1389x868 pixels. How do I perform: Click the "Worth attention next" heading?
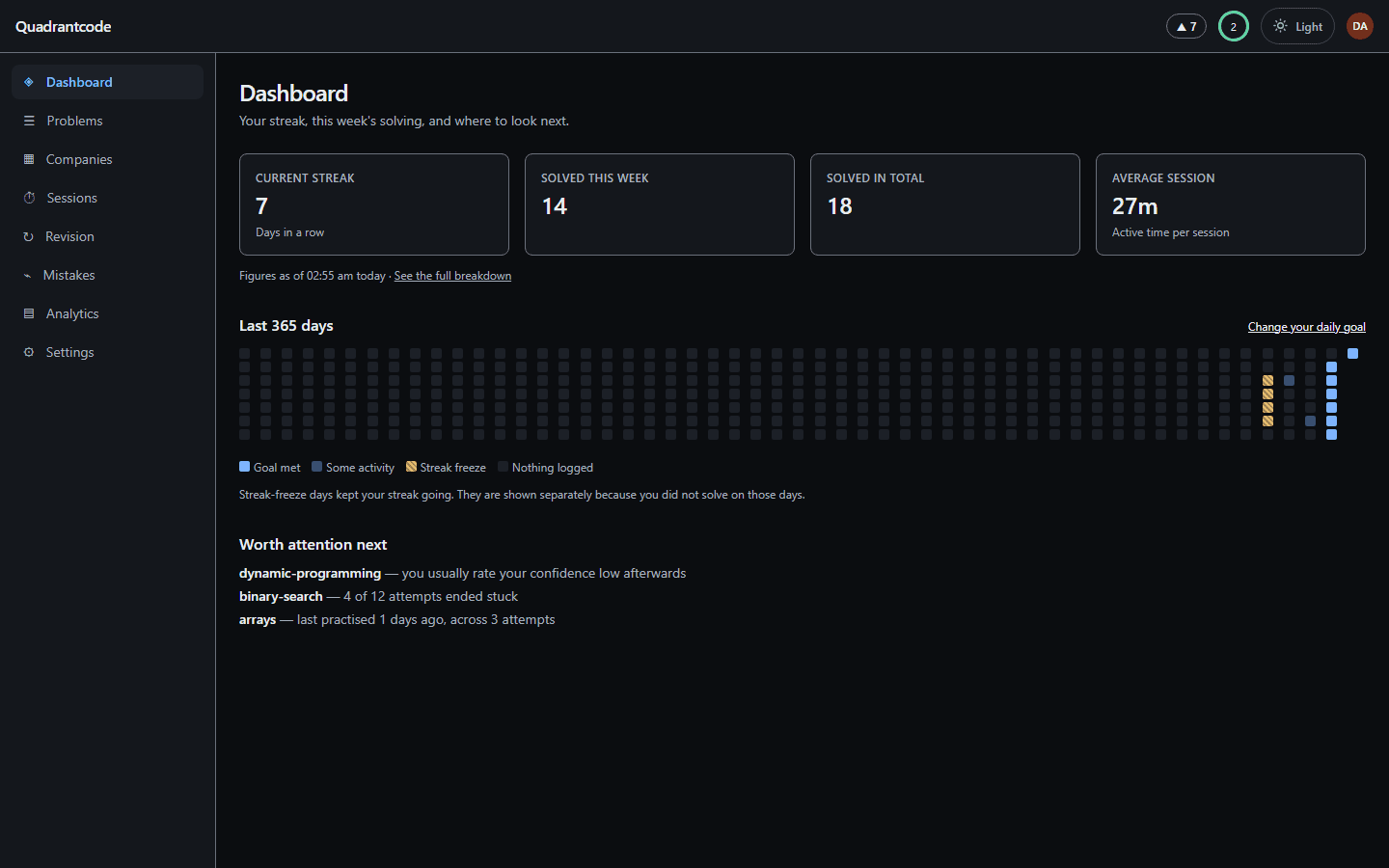(313, 545)
